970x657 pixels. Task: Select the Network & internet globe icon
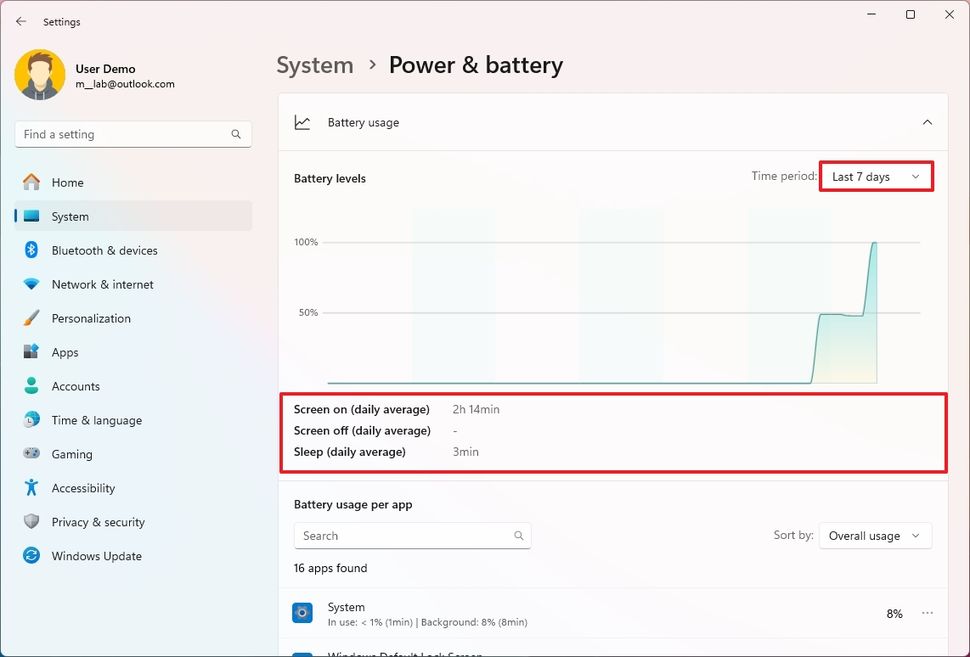click(30, 284)
